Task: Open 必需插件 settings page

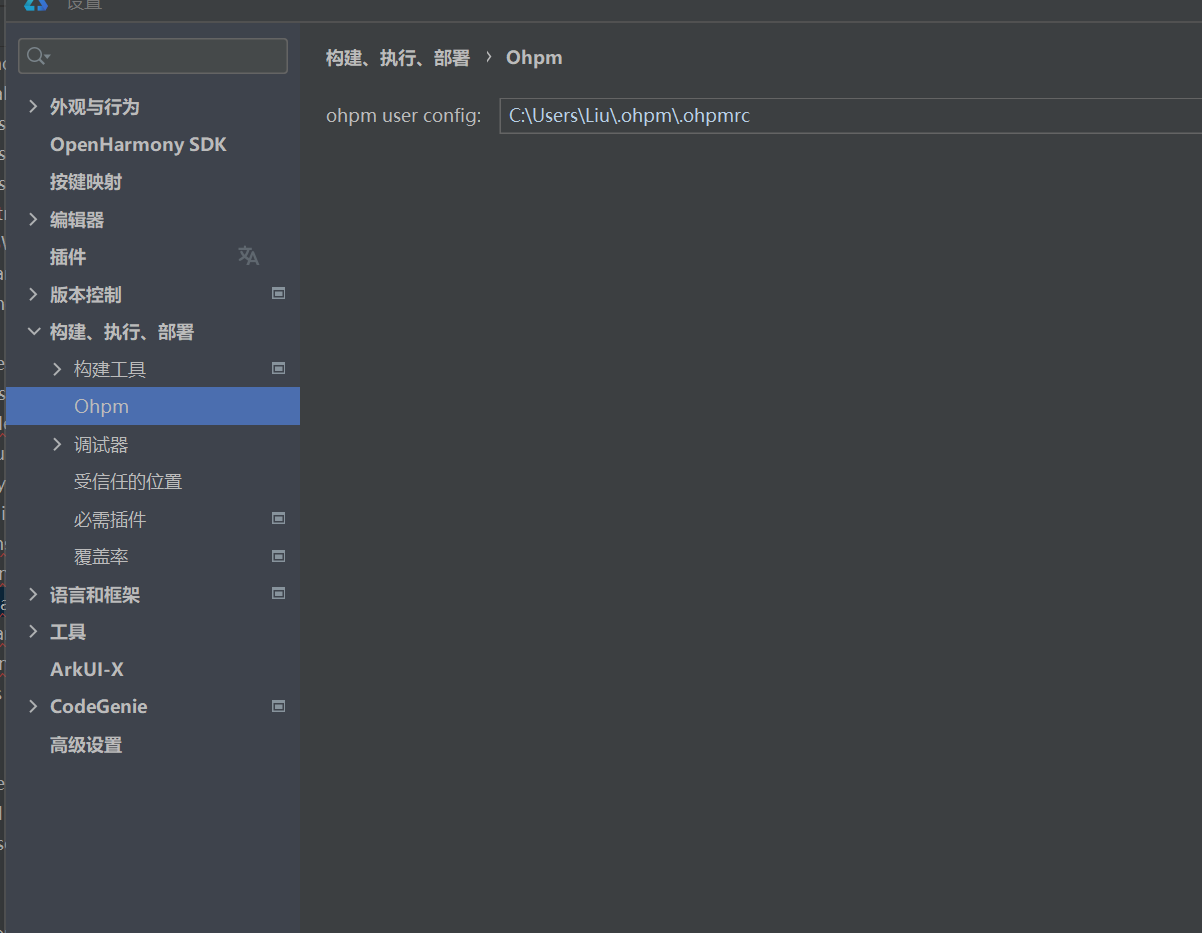Action: click(x=110, y=520)
